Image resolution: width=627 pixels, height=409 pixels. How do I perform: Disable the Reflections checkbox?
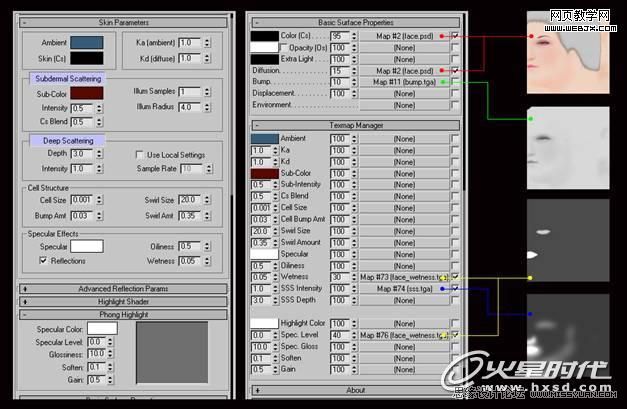[43, 261]
